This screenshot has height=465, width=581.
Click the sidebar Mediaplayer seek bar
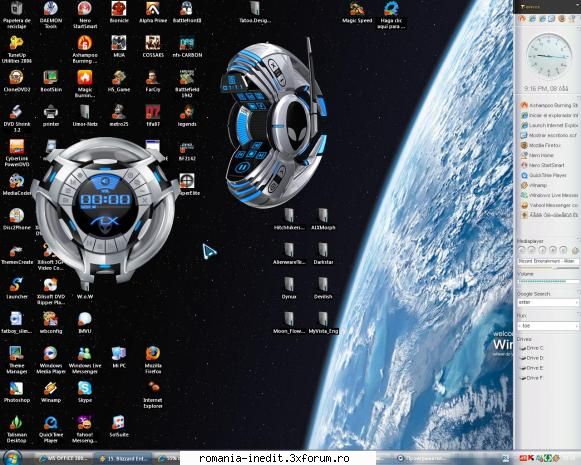point(548,268)
